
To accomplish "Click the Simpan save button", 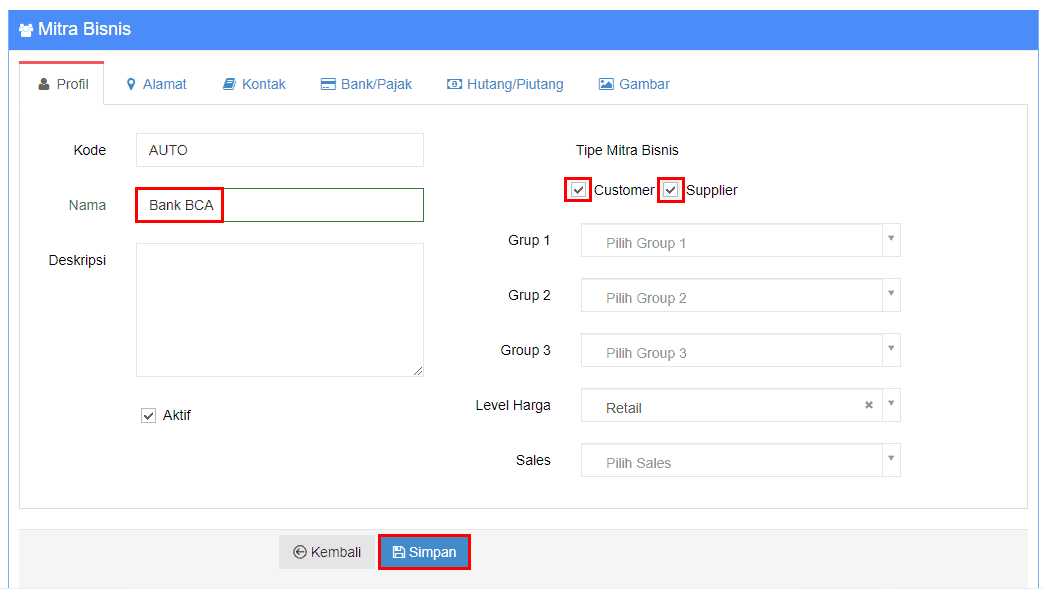I will 424,552.
